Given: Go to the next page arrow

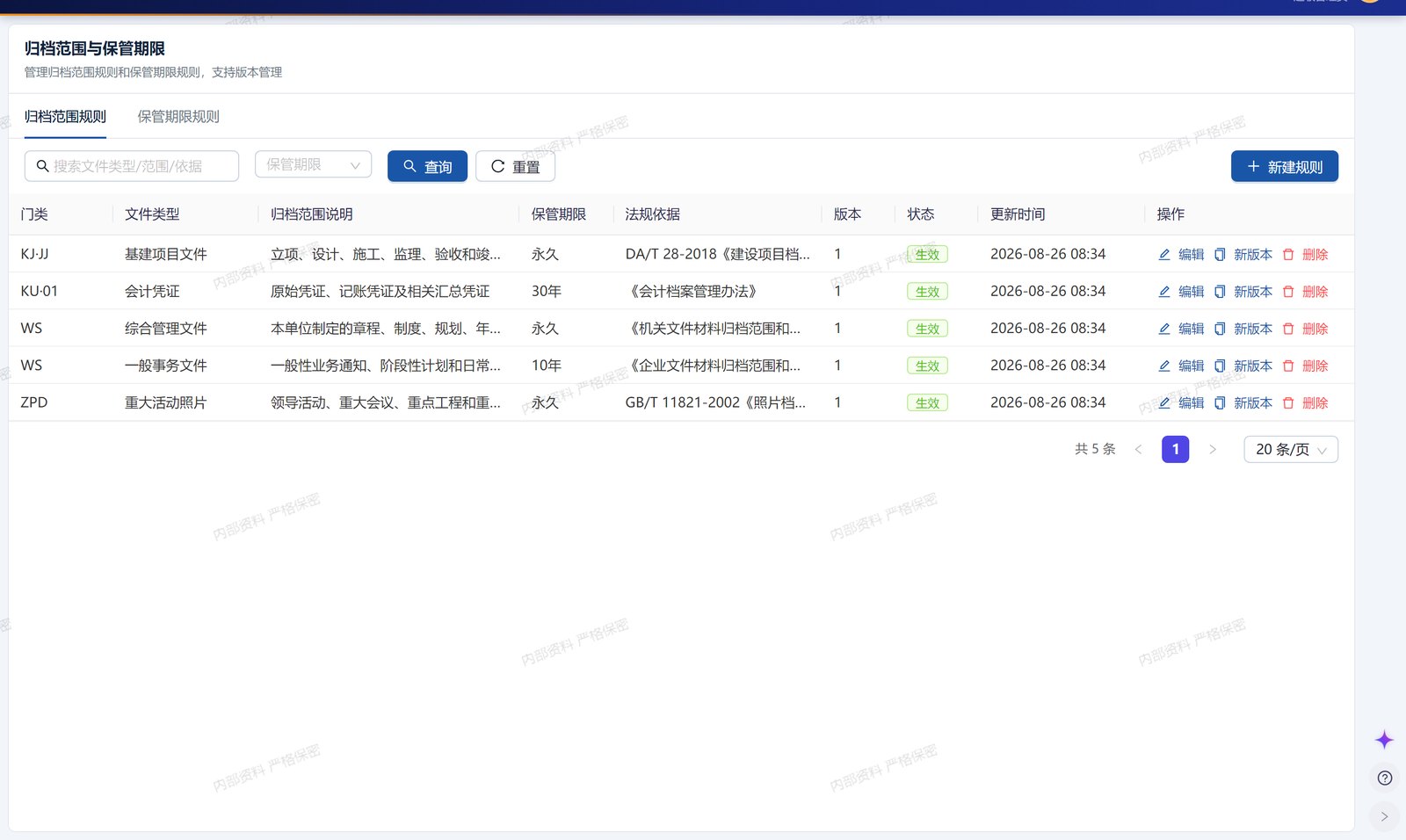Looking at the screenshot, I should tap(1213, 449).
